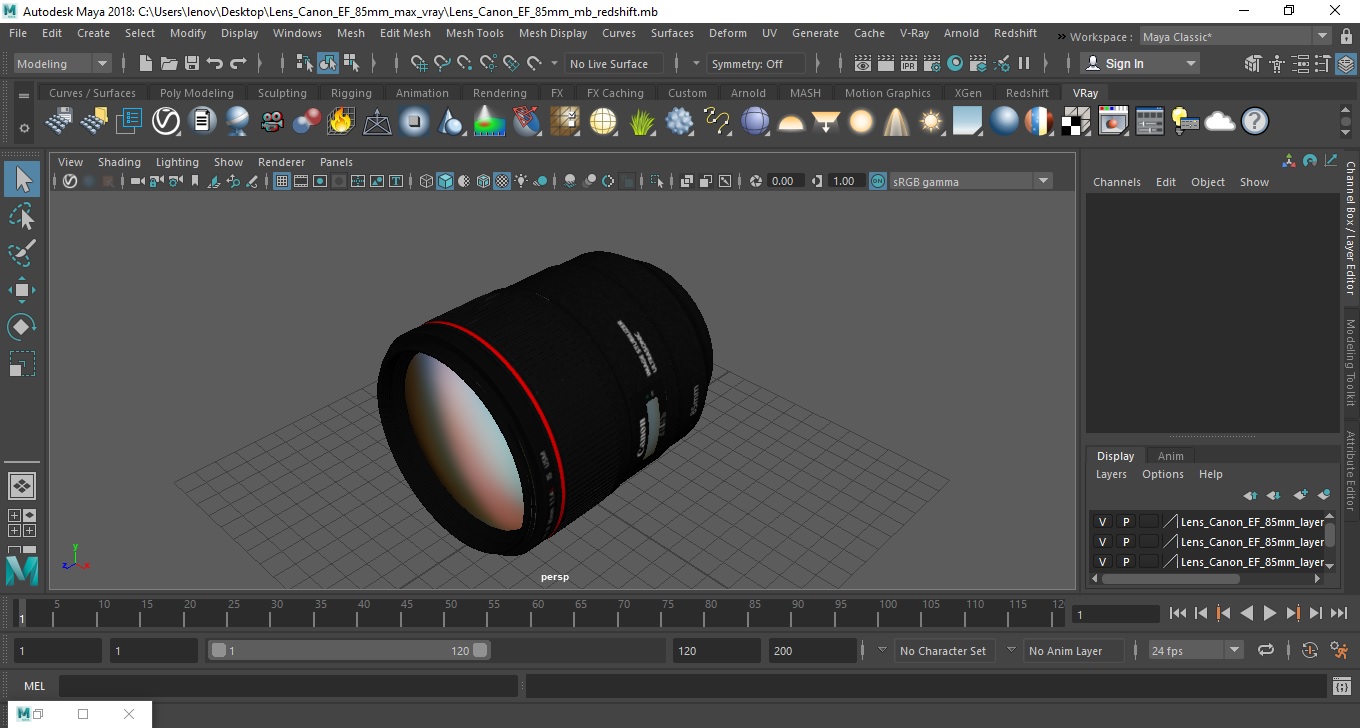Toggle playback P of first Lens_Canon layer
This screenshot has height=728, width=1360.
click(x=1126, y=522)
